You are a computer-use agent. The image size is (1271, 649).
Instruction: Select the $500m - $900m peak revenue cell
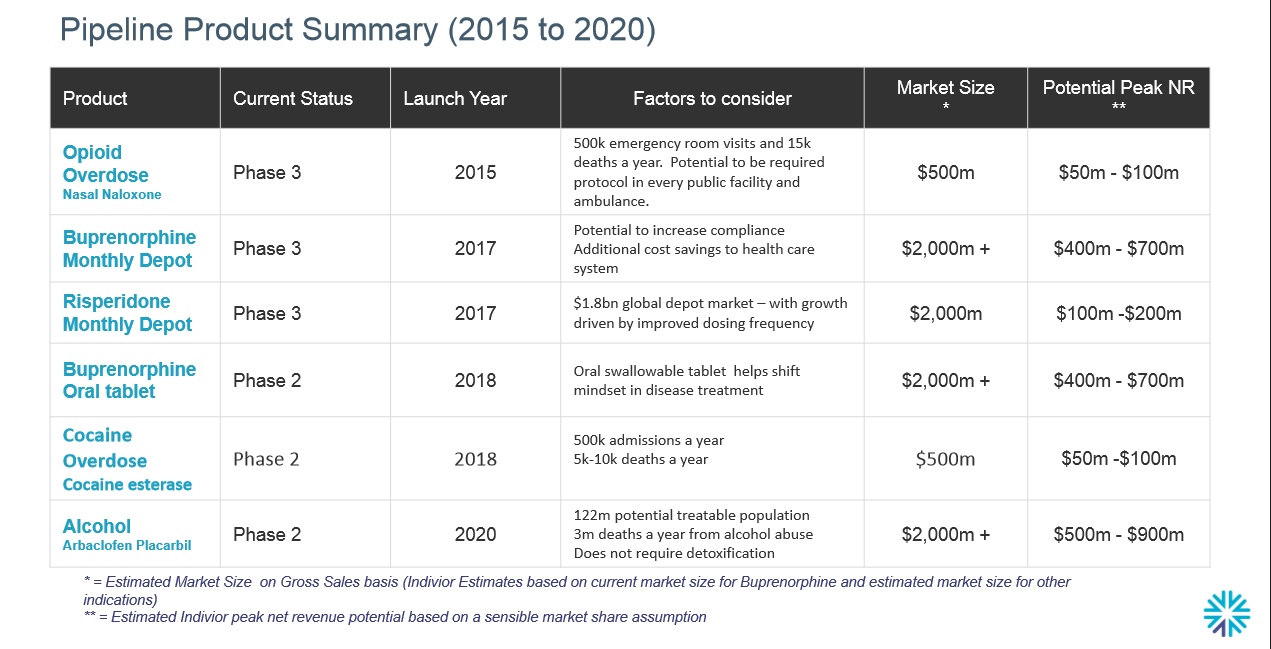click(x=1118, y=534)
